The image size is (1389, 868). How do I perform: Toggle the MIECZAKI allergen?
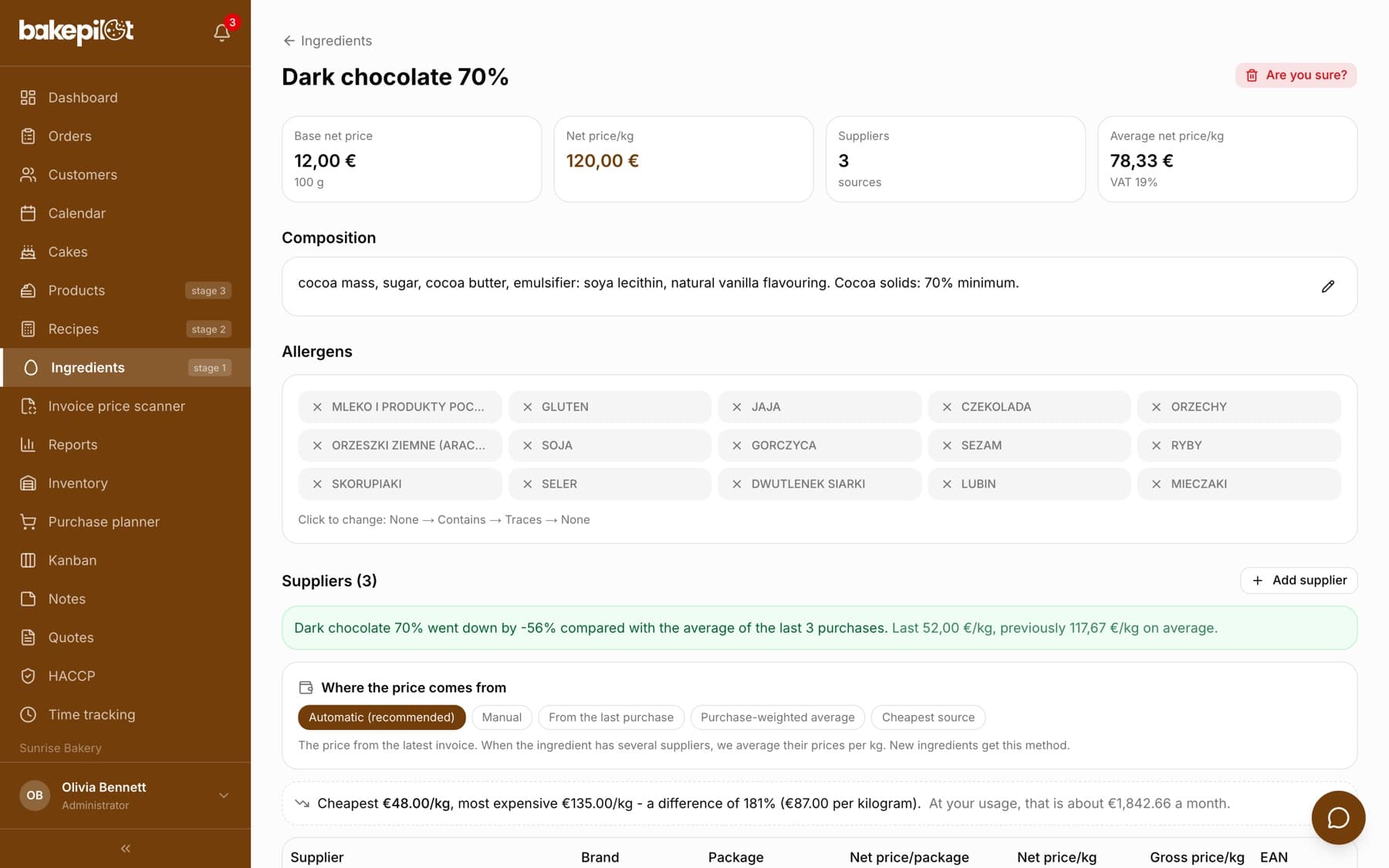click(1239, 484)
